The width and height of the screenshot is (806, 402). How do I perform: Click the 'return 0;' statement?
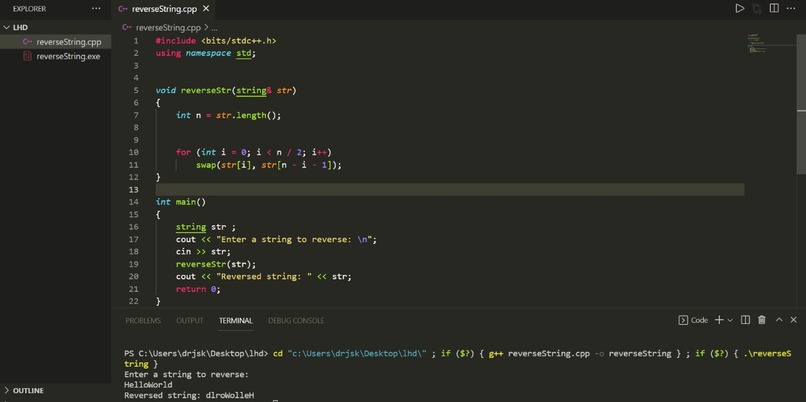198,289
